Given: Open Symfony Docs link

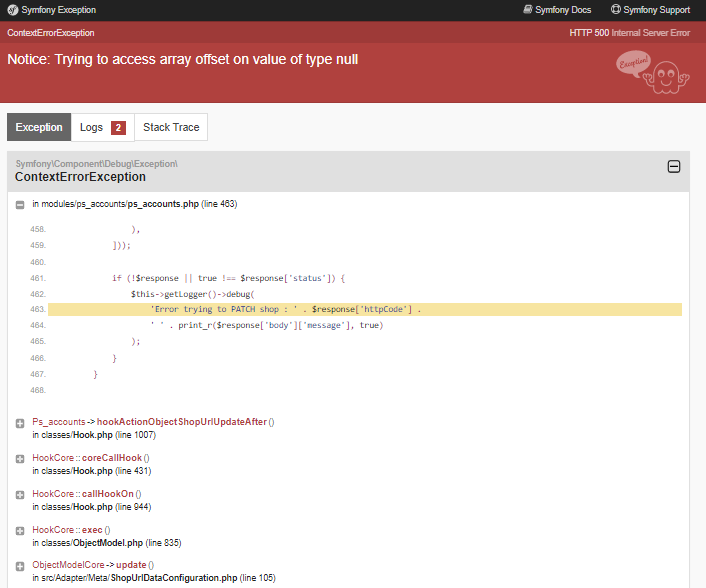Looking at the screenshot, I should tap(557, 10).
